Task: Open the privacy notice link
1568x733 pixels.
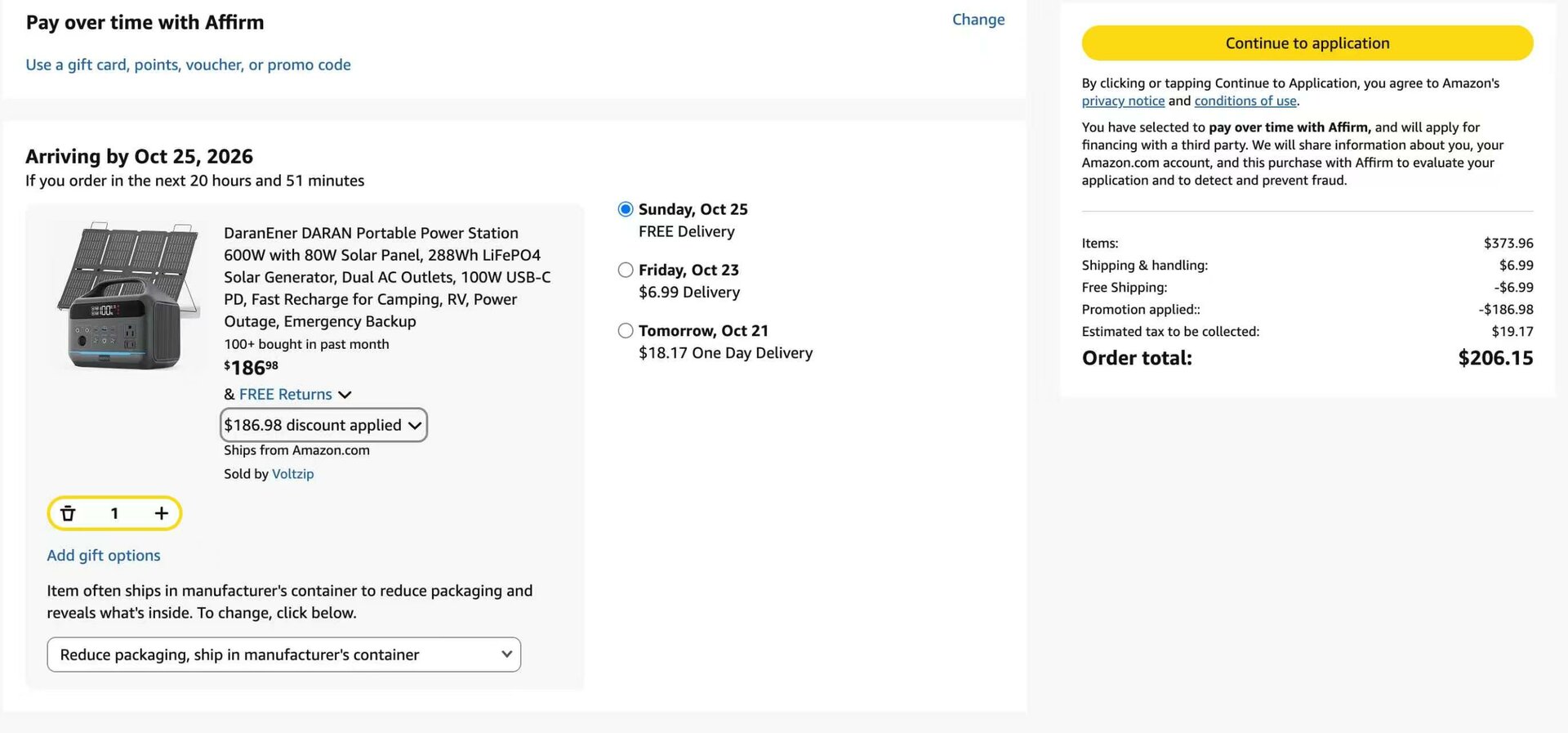Action: point(1123,101)
